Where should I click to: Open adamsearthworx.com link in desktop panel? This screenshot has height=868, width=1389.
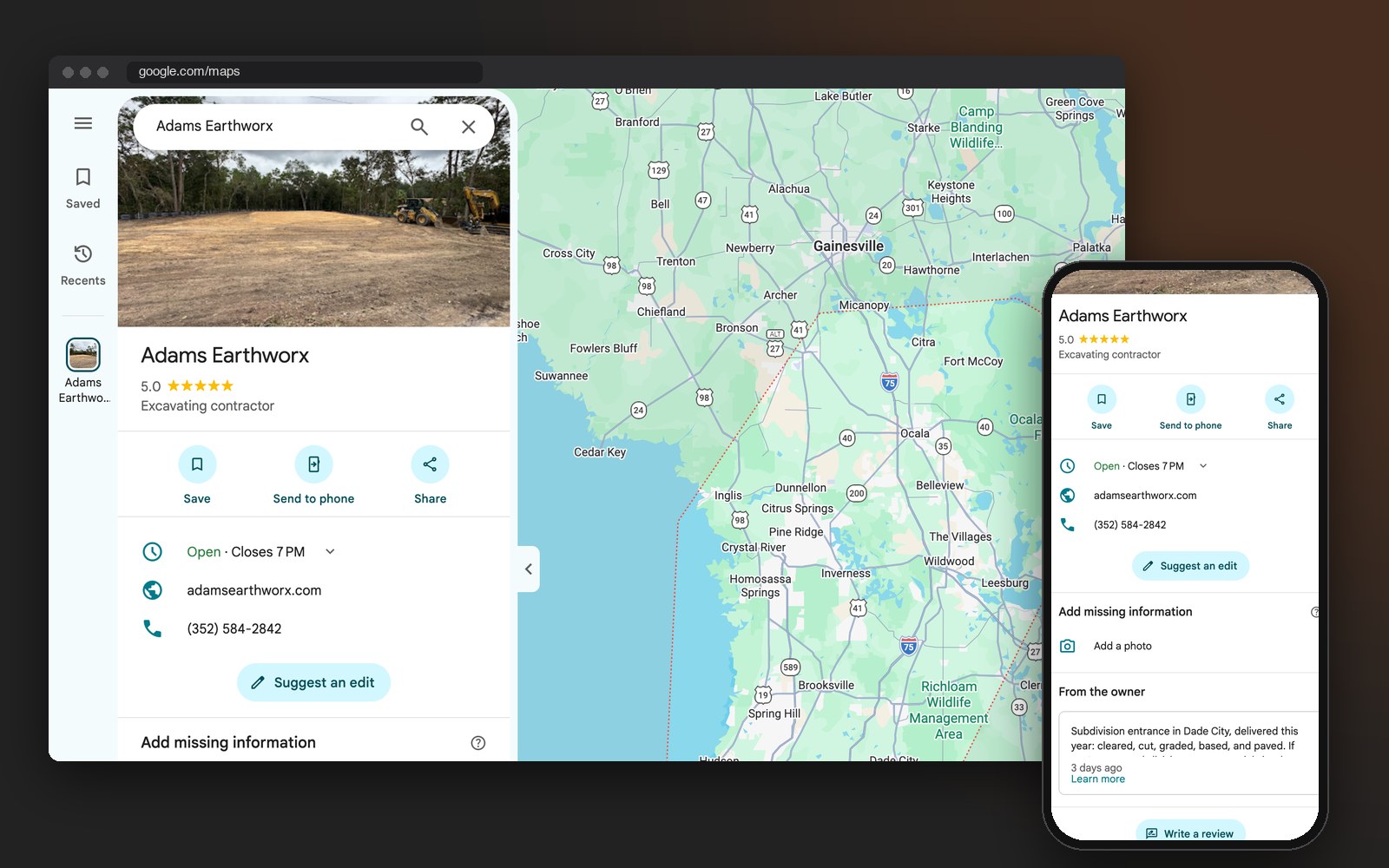pos(254,590)
